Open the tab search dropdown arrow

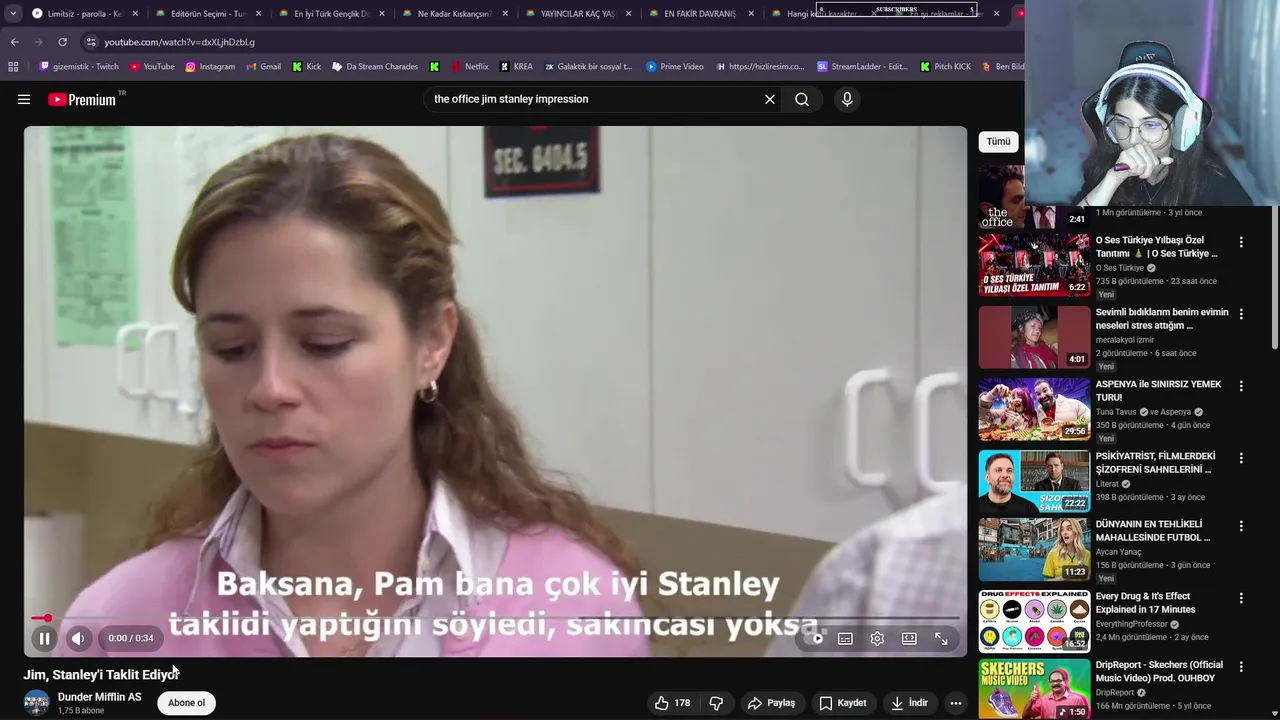[x=13, y=13]
